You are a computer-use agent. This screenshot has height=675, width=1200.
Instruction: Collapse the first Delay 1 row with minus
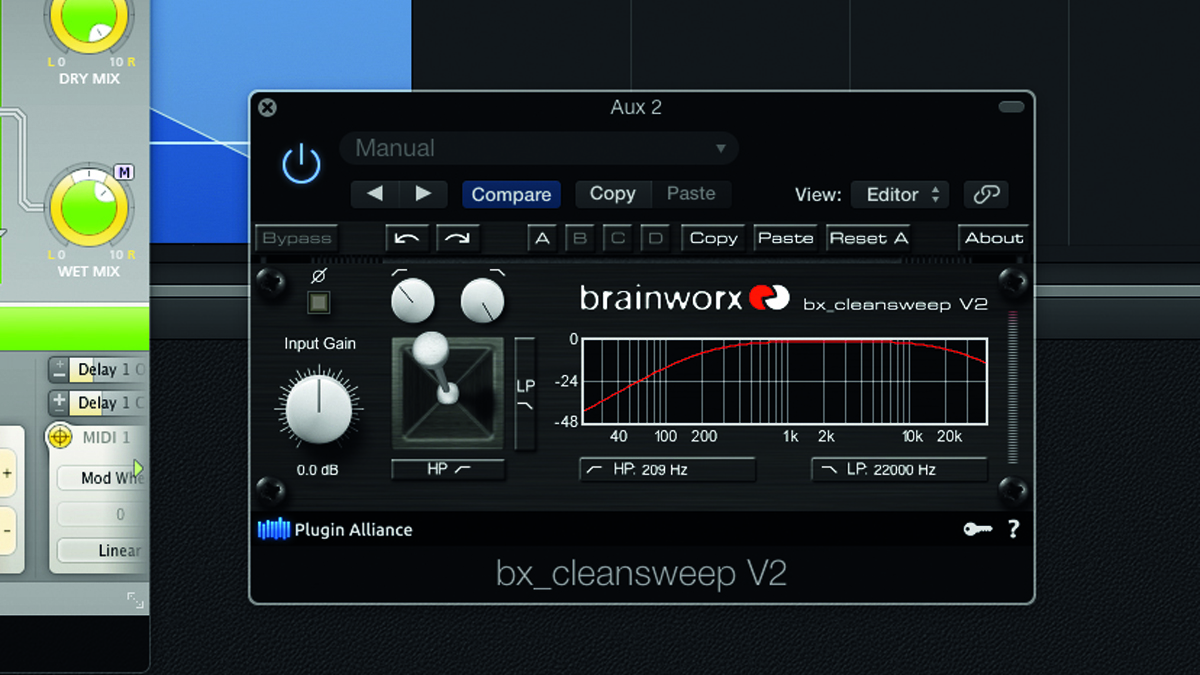pyautogui.click(x=59, y=370)
